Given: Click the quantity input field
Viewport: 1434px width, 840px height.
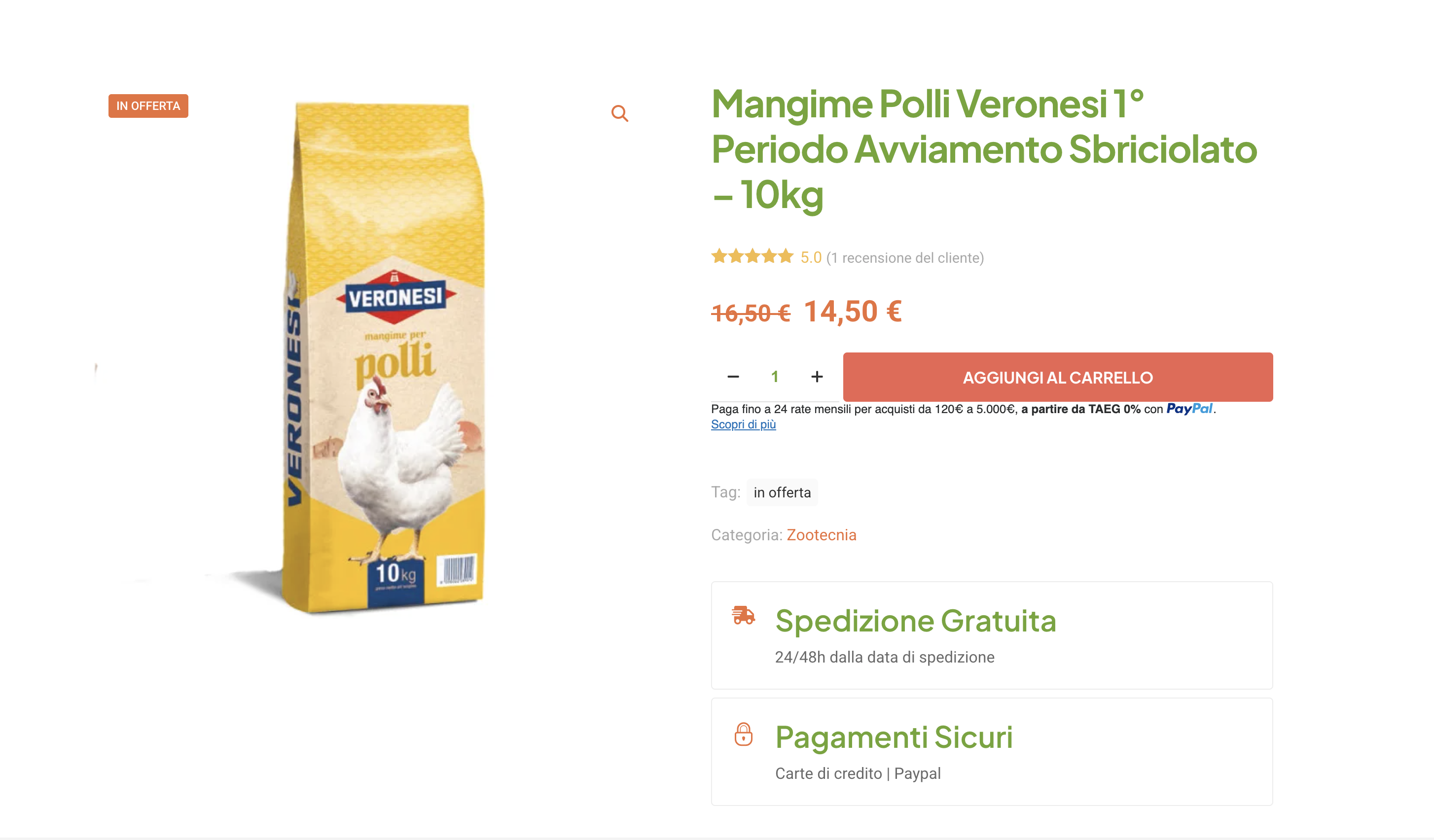Looking at the screenshot, I should point(775,377).
